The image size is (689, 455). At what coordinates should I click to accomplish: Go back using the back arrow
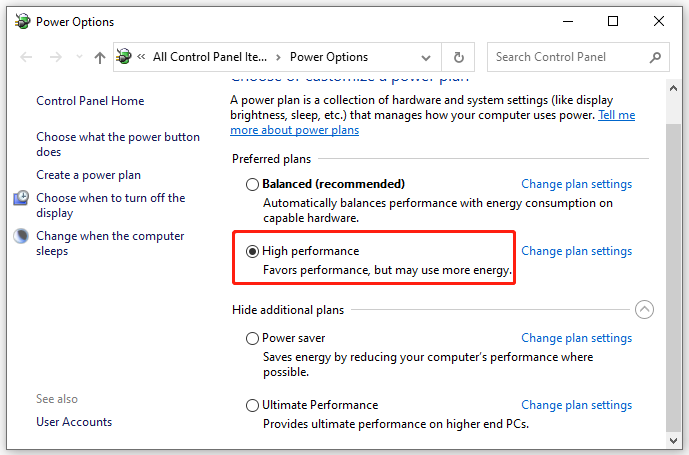(26, 57)
